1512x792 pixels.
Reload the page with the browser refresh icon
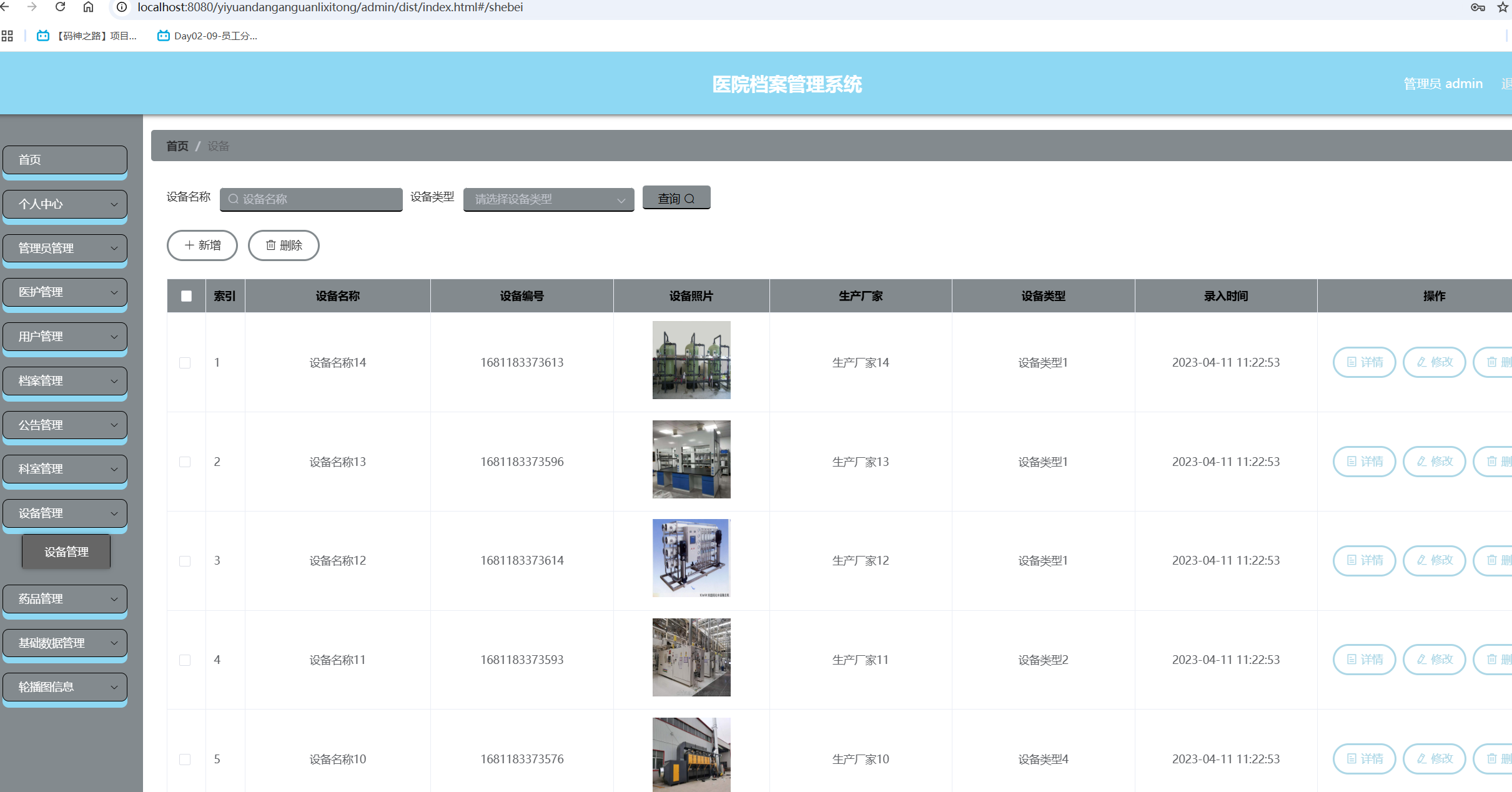coord(61,7)
